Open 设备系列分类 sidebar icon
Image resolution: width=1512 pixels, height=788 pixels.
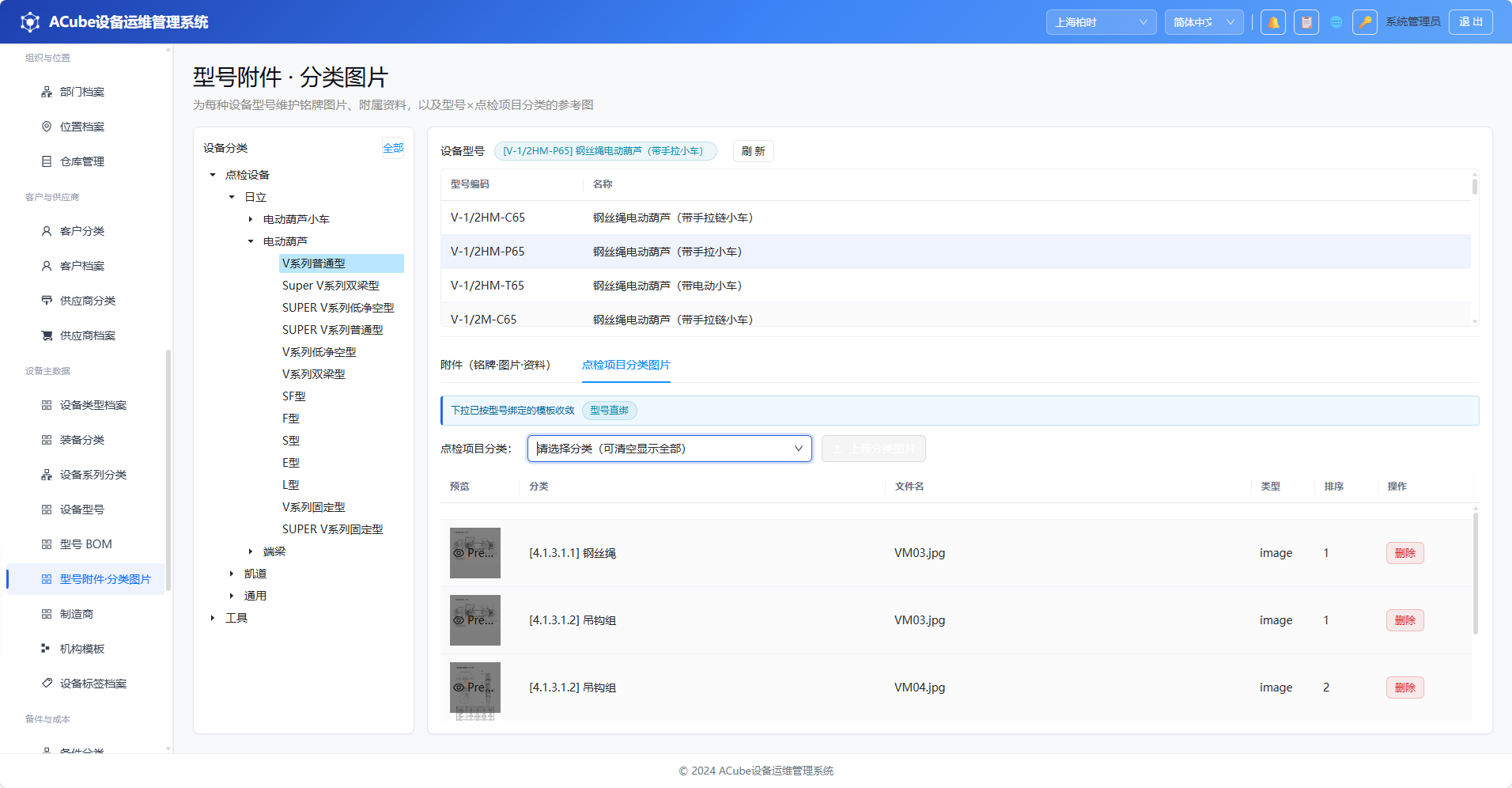(x=47, y=475)
